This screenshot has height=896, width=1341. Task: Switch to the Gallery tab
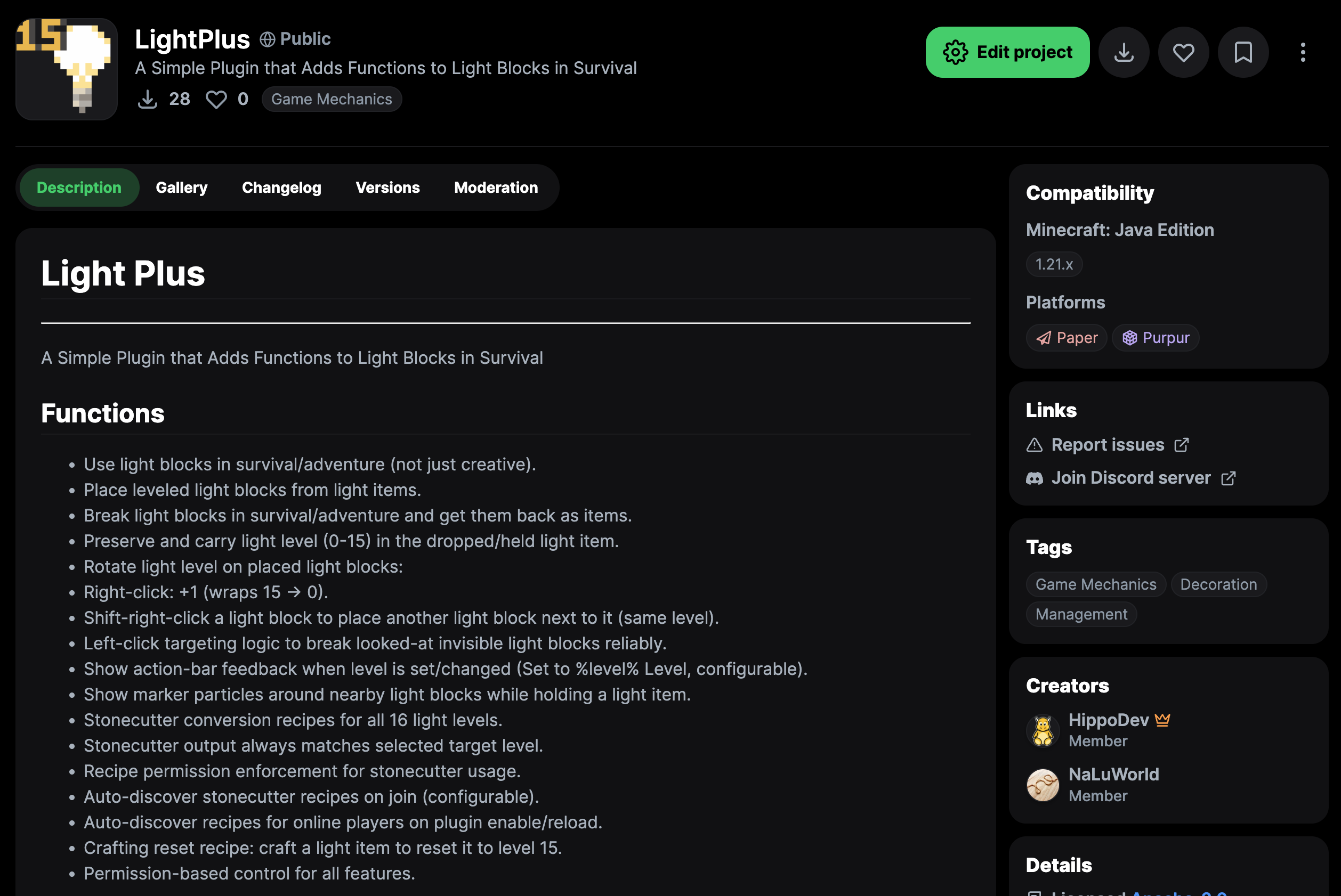pos(181,188)
